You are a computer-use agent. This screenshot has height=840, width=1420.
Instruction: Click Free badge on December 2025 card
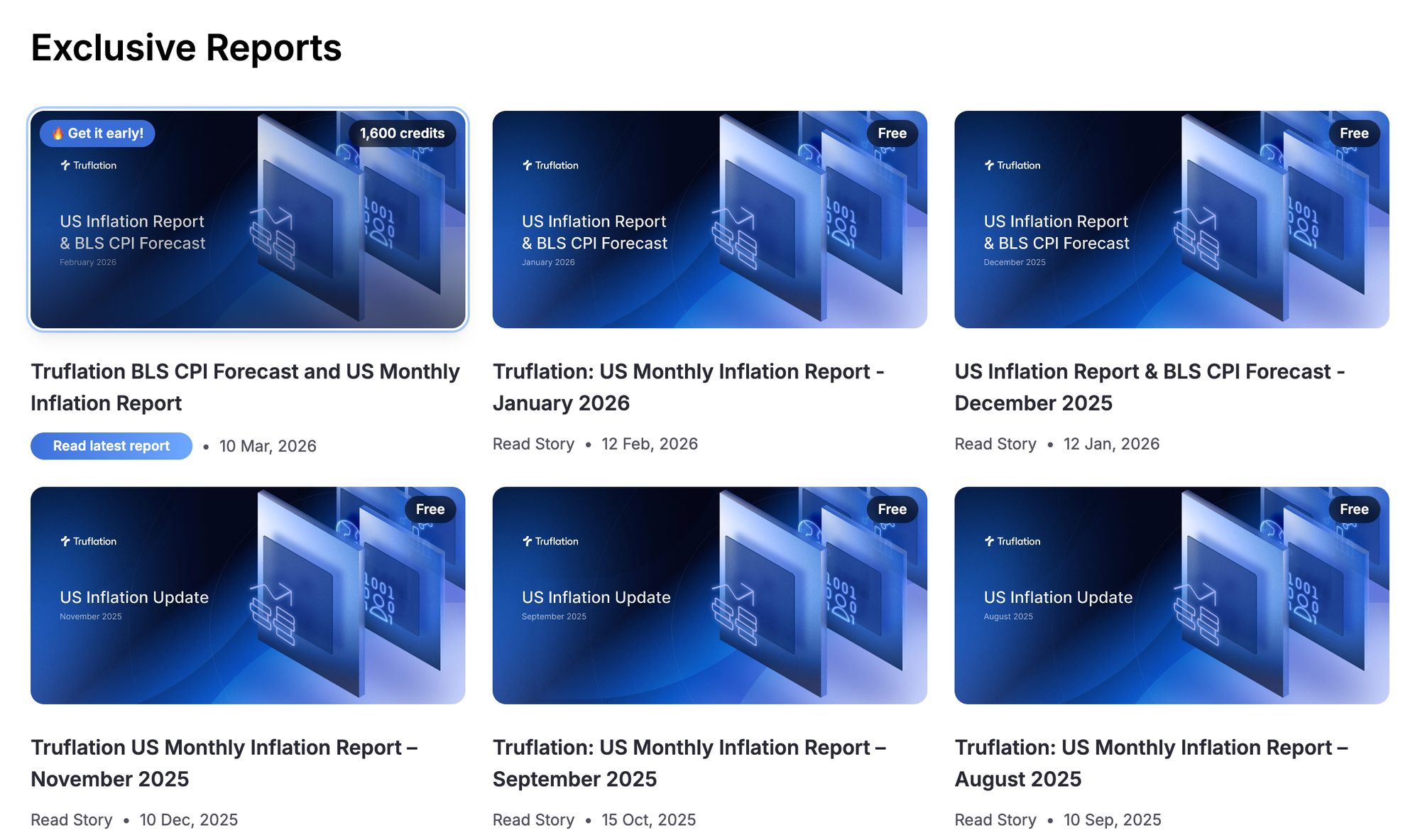tap(1353, 133)
